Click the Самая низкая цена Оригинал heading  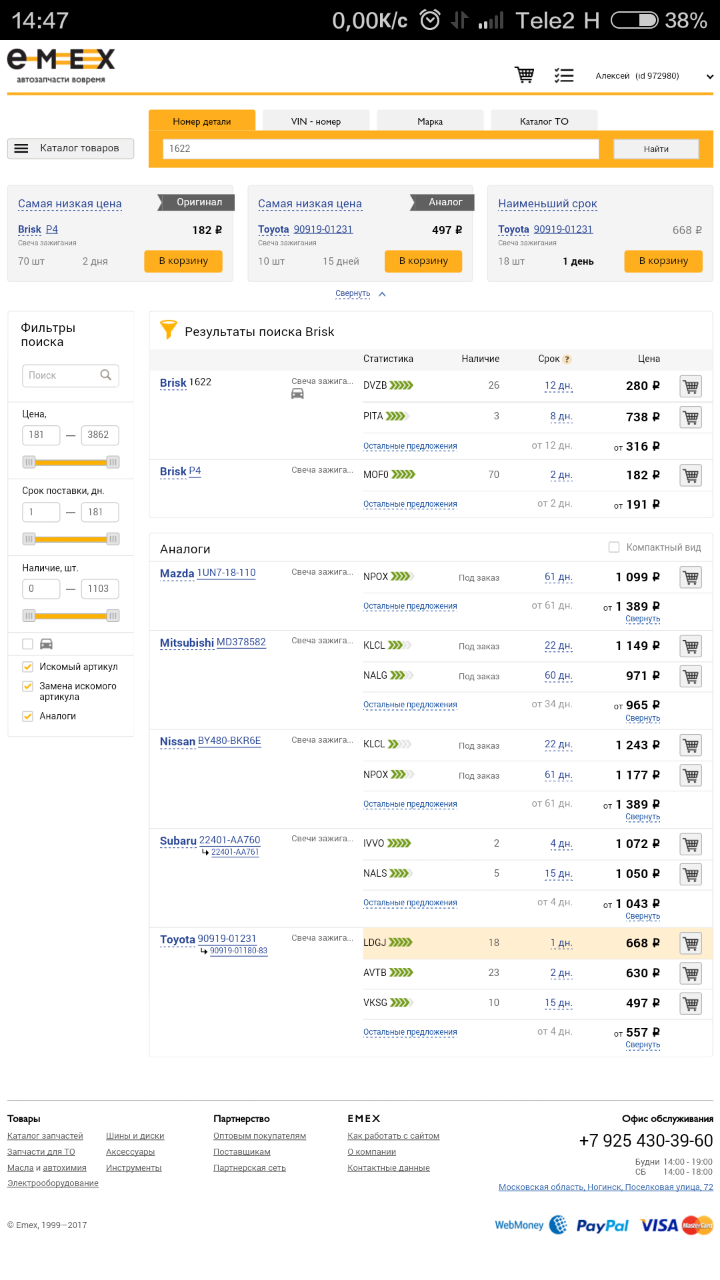[70, 204]
